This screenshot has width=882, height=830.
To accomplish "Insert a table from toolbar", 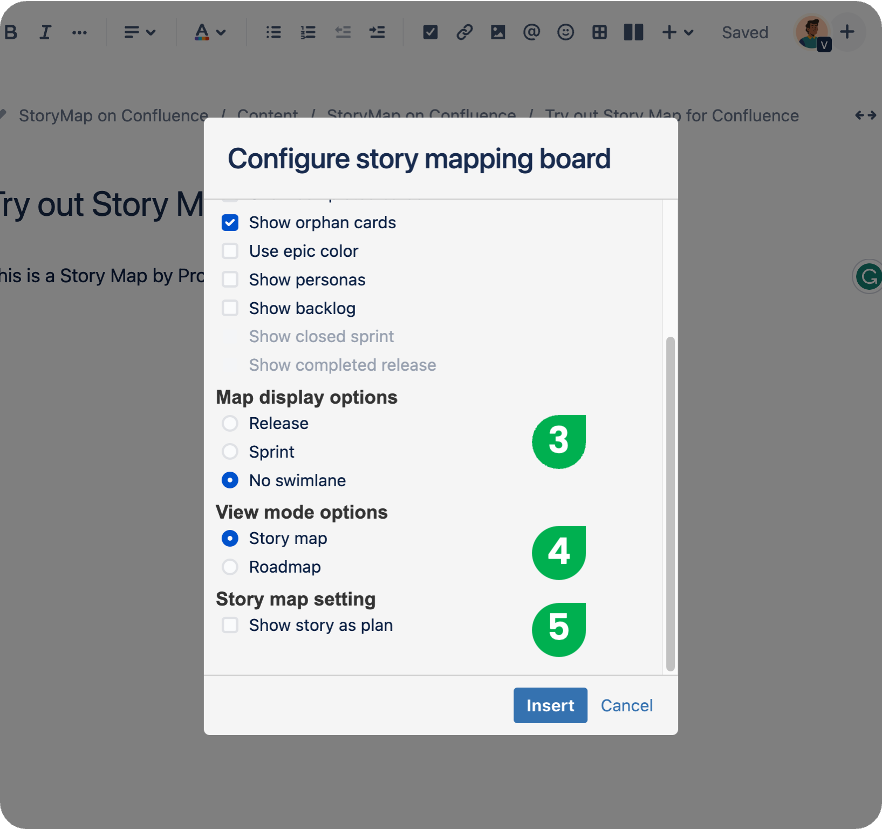I will [x=600, y=32].
